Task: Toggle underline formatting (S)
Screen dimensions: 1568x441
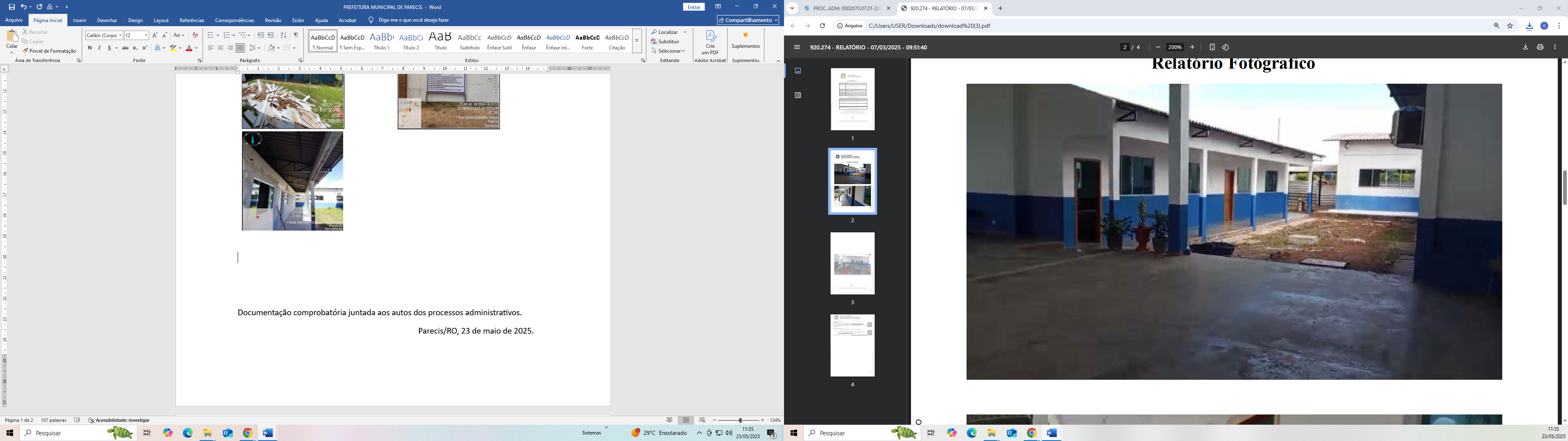Action: tap(109, 48)
